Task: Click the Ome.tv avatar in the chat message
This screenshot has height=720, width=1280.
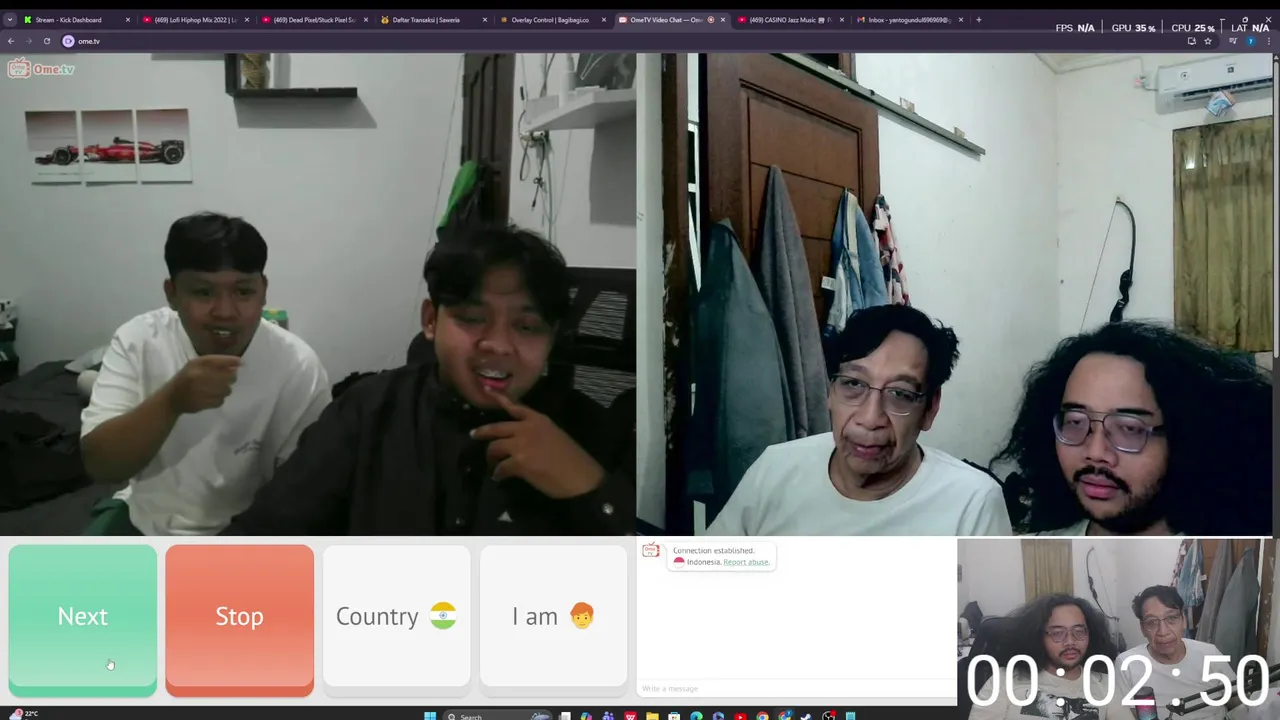Action: 651,552
